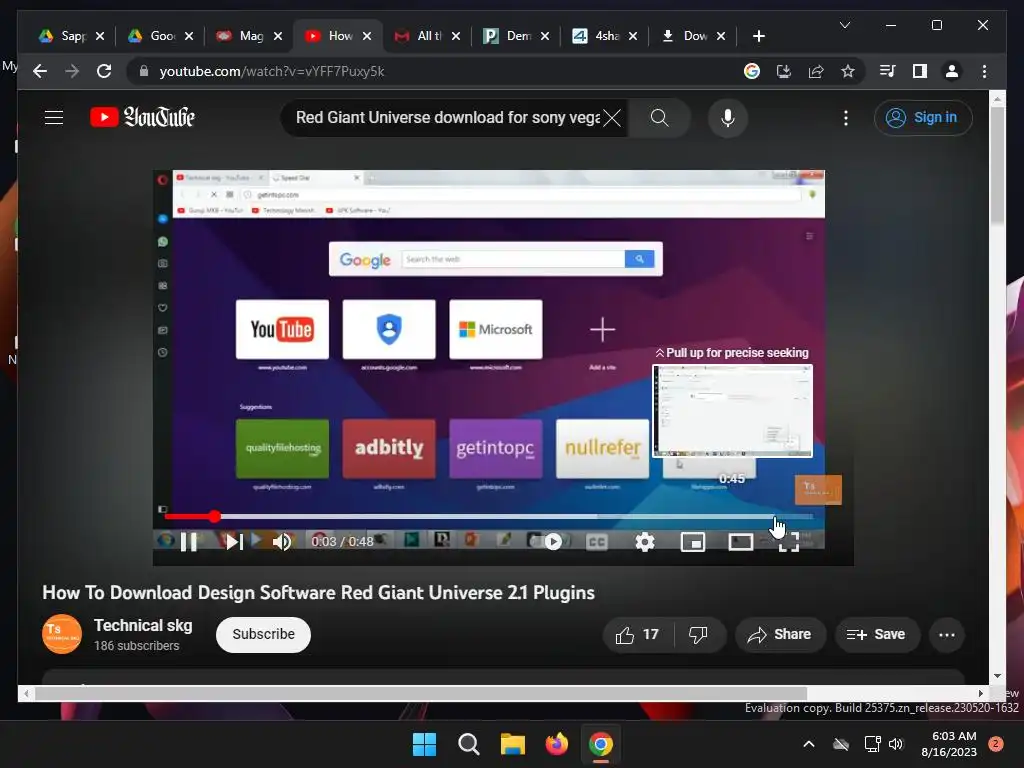Open tab search dropdown arrow
The height and width of the screenshot is (768, 1024).
pyautogui.click(x=844, y=25)
